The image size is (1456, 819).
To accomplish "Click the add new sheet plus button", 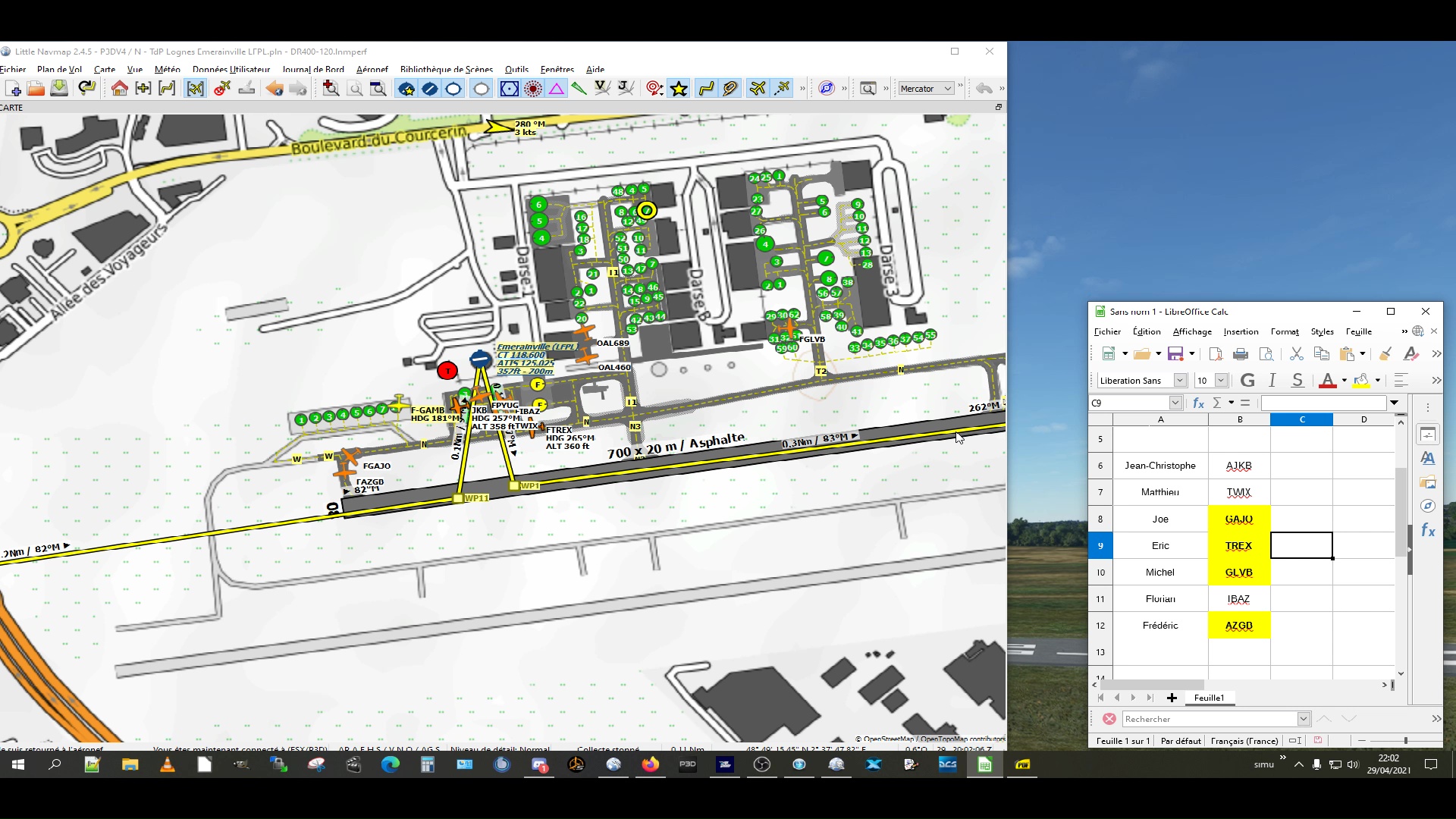I will click(1172, 698).
